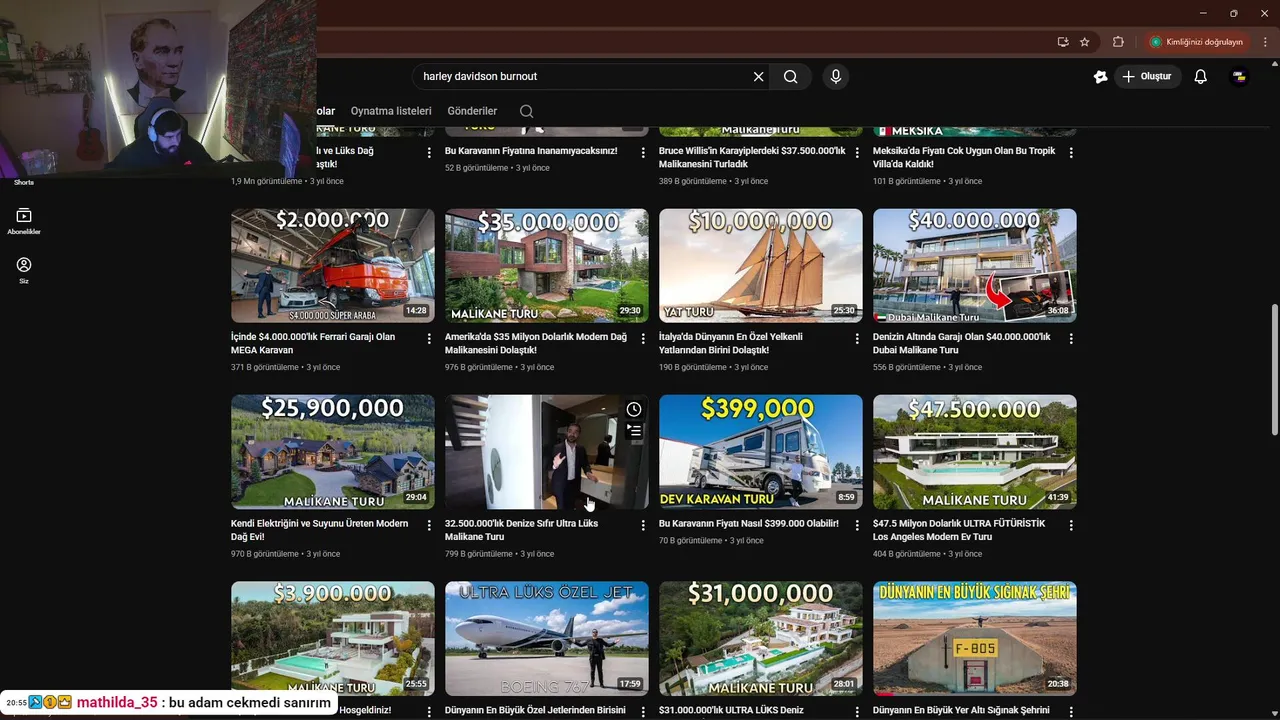
Task: Start voice search with the microphone icon
Action: (836, 76)
